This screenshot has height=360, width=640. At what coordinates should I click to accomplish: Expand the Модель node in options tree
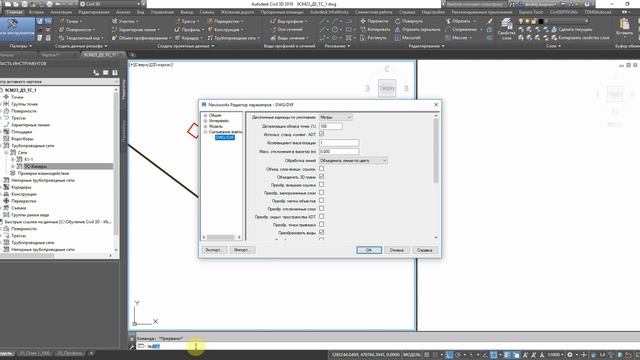tap(205, 126)
